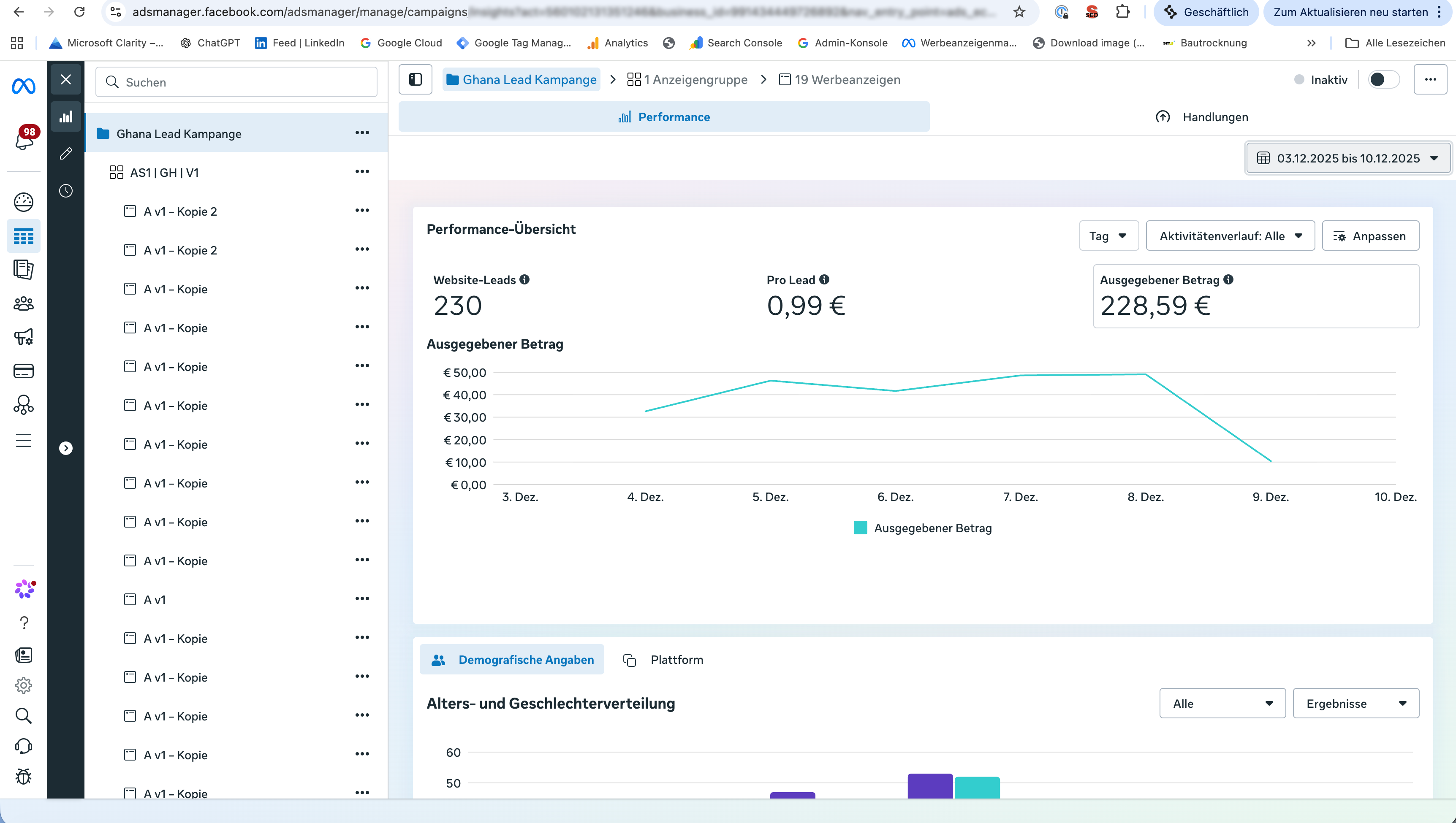Image resolution: width=1456 pixels, height=823 pixels.
Task: Click the Geschäftlich profile button
Action: tap(1206, 12)
